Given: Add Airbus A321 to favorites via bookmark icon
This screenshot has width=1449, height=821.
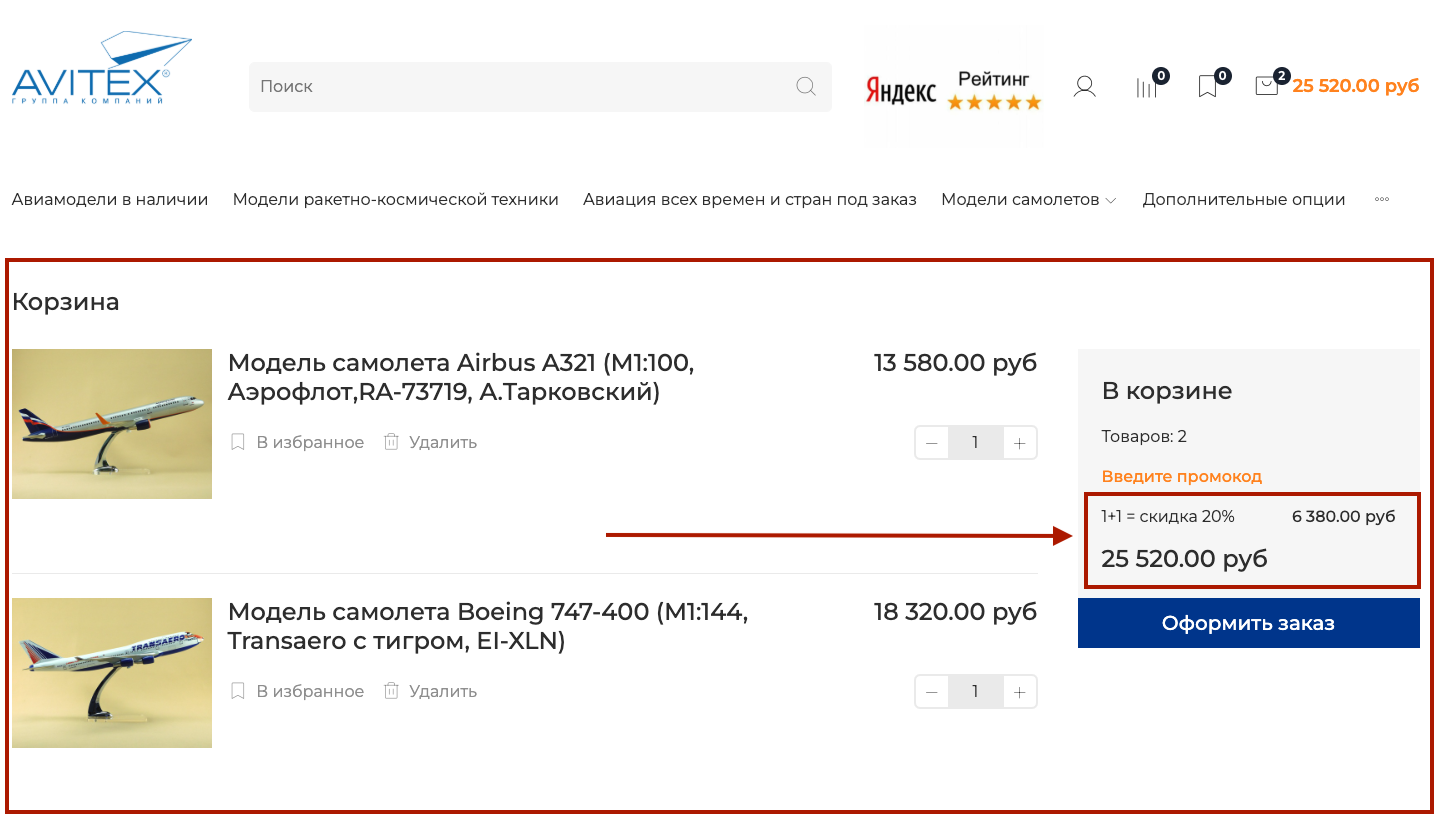Looking at the screenshot, I should click(x=238, y=441).
